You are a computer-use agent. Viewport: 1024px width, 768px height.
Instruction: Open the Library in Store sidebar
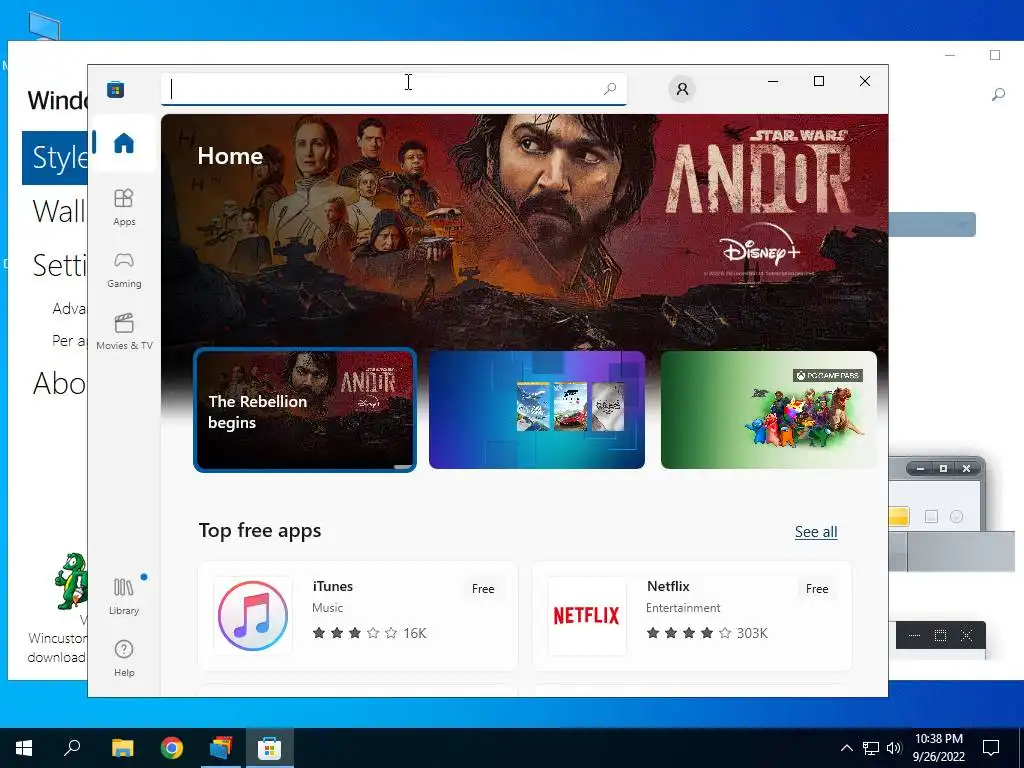123,596
